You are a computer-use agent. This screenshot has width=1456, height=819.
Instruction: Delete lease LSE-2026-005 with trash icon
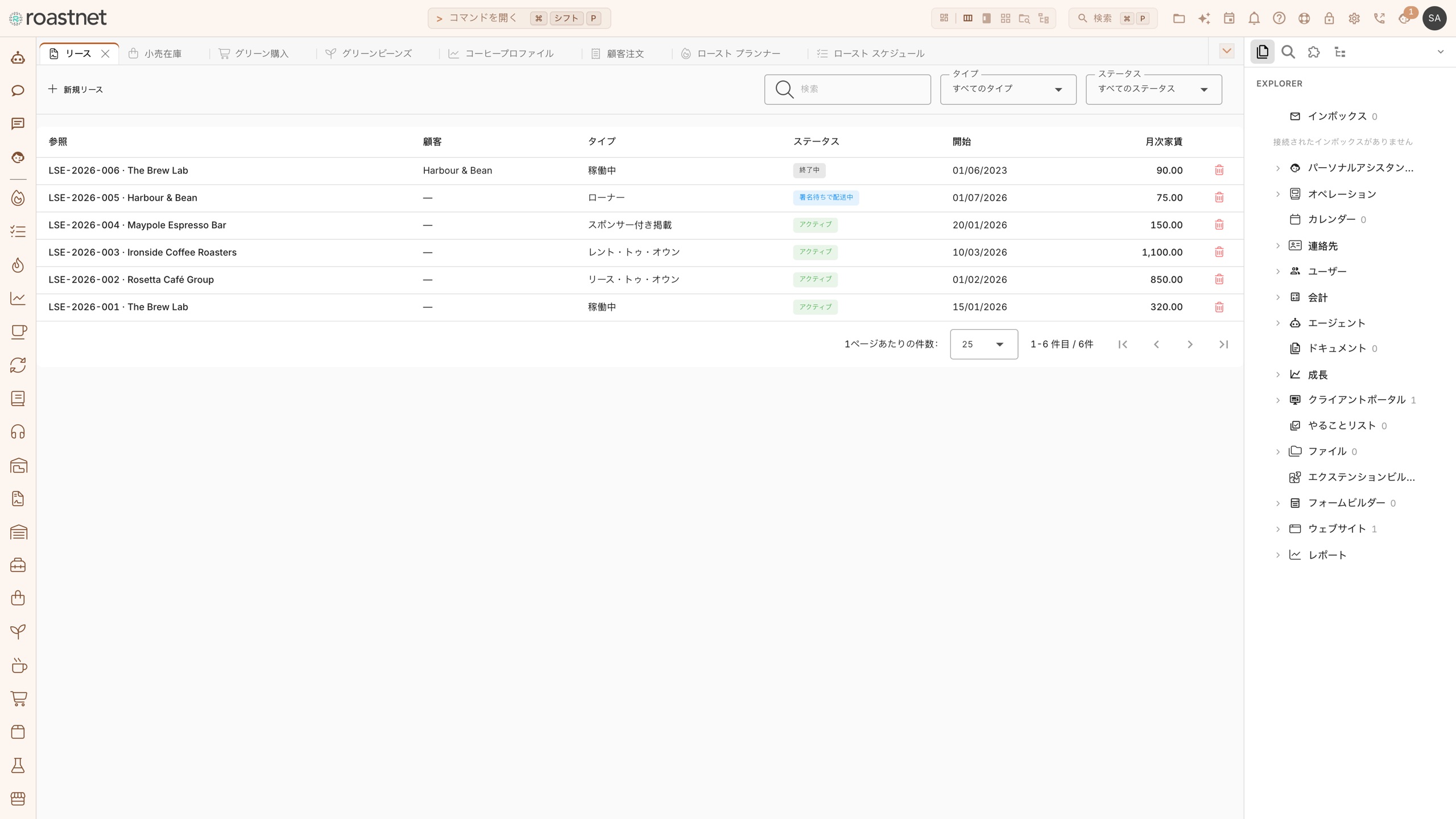(1219, 197)
